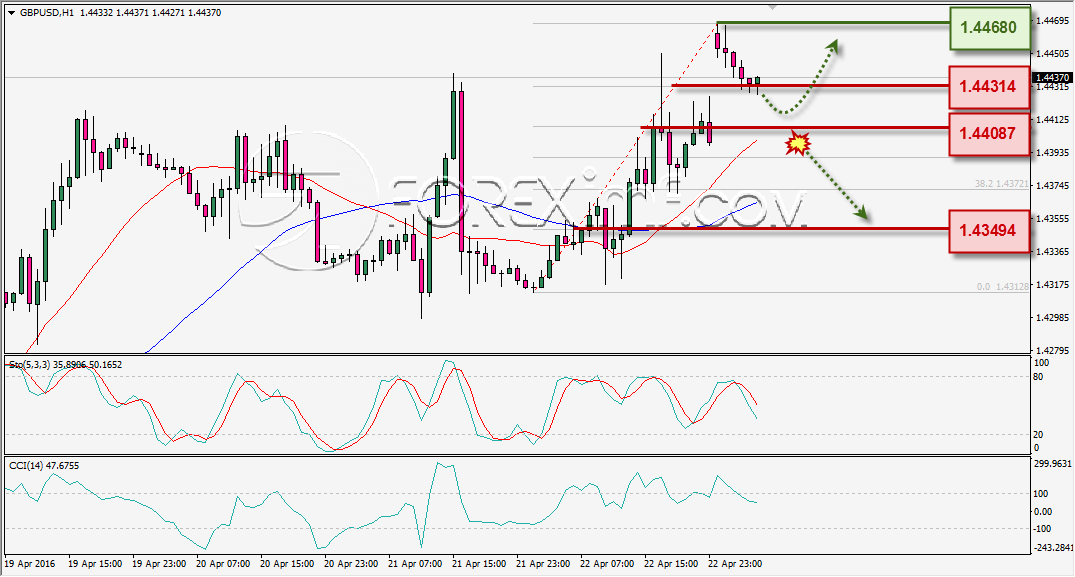Click the 1.44695 price axis label
This screenshot has width=1075, height=577.
[x=1052, y=21]
